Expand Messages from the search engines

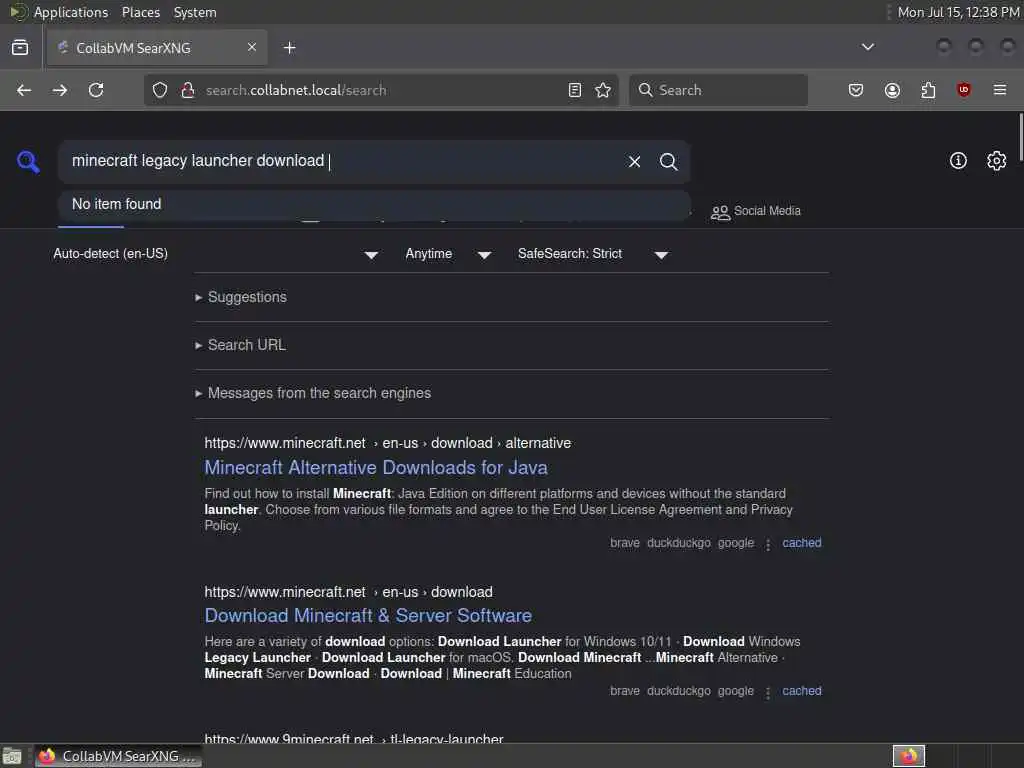point(313,393)
